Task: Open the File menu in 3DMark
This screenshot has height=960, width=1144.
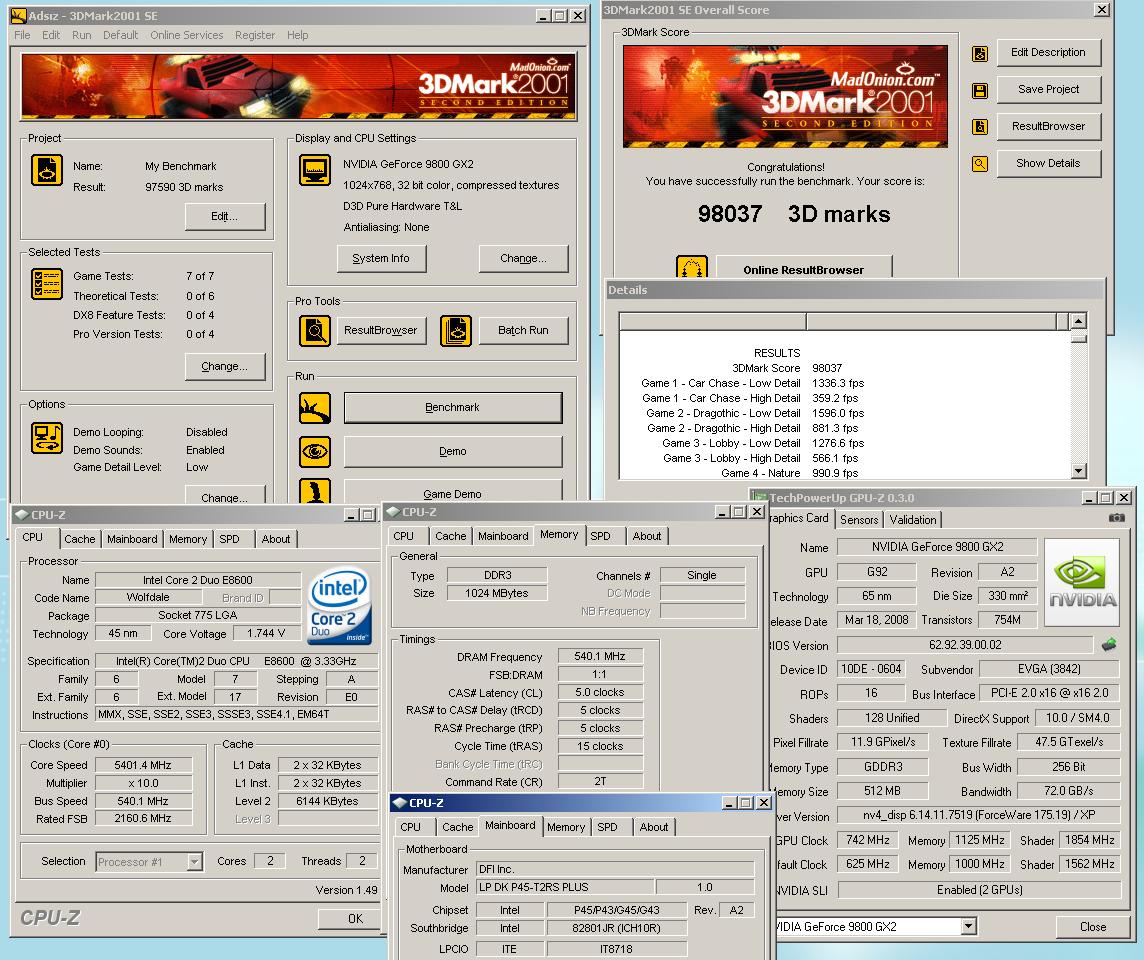Action: pos(23,35)
